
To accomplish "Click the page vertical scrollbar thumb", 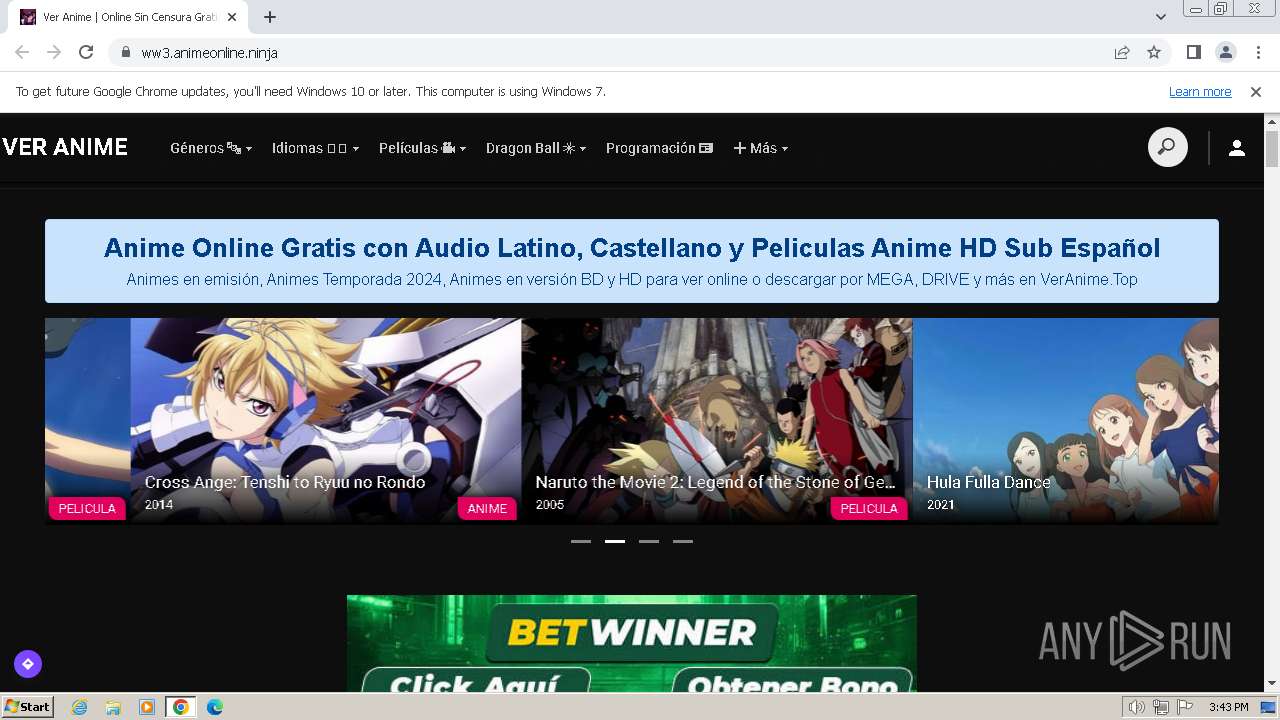I will (1272, 148).
